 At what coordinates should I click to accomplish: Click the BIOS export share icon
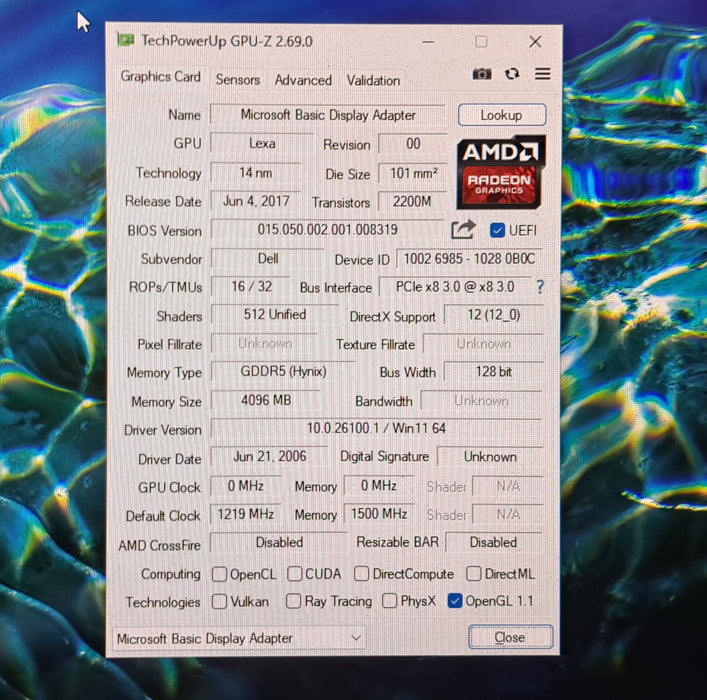[464, 229]
